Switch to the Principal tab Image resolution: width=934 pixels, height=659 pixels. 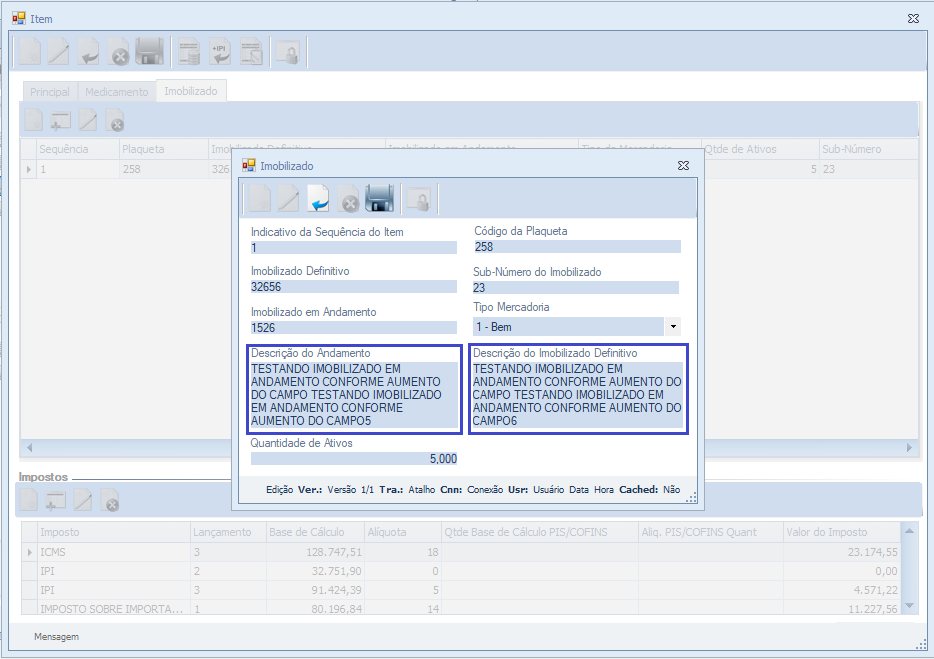(50, 92)
